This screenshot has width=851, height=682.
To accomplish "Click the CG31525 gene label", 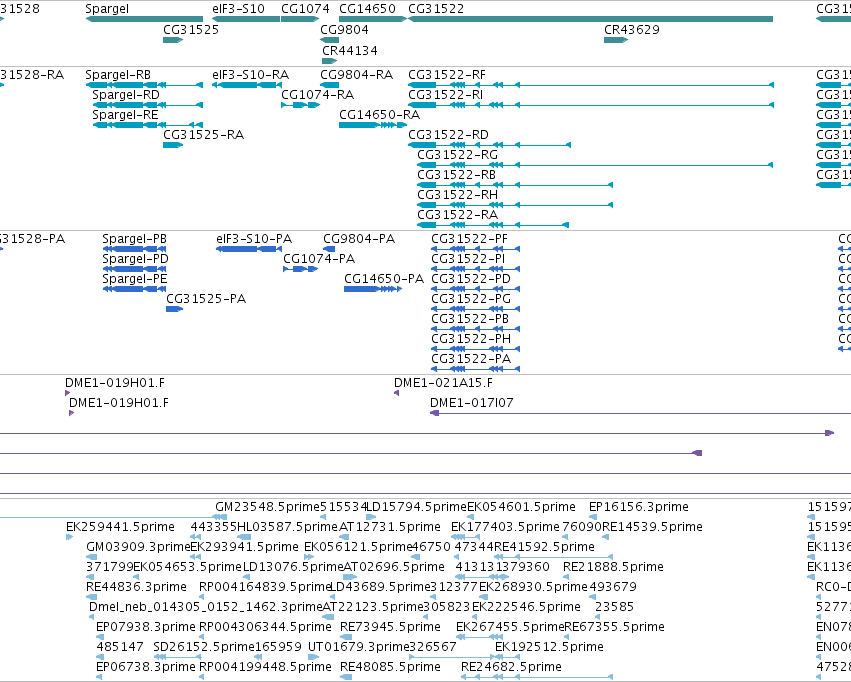I will pos(190,30).
